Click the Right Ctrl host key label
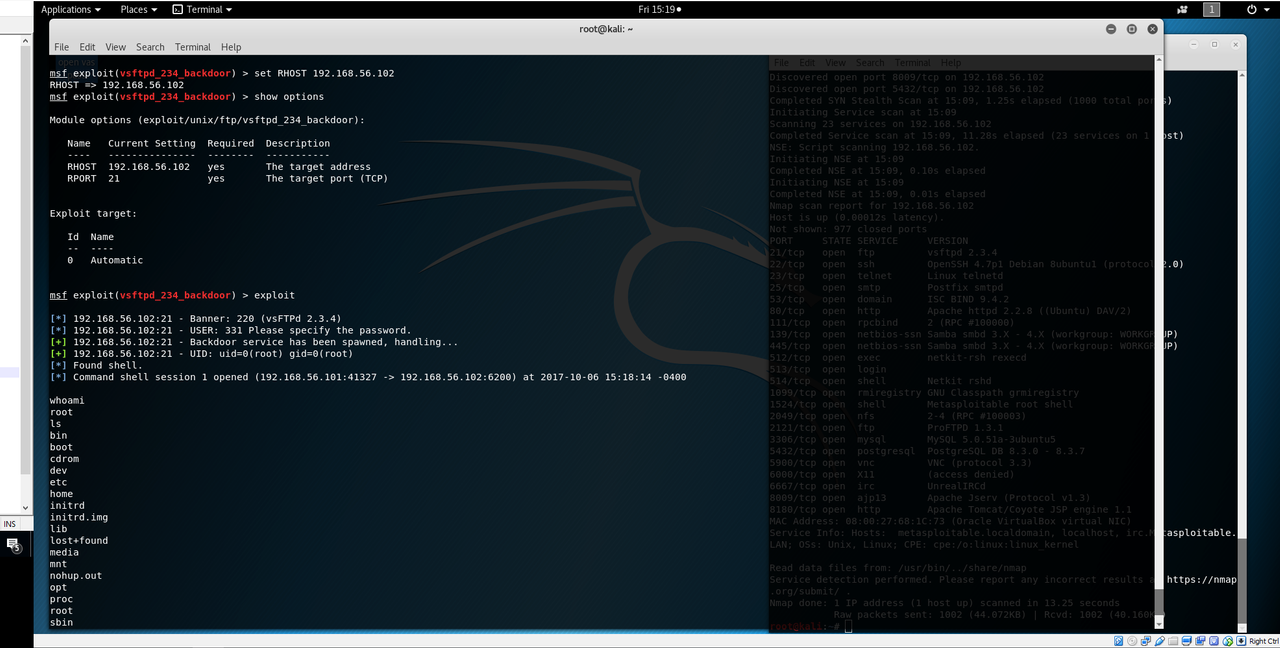This screenshot has height=648, width=1280. coord(1263,641)
